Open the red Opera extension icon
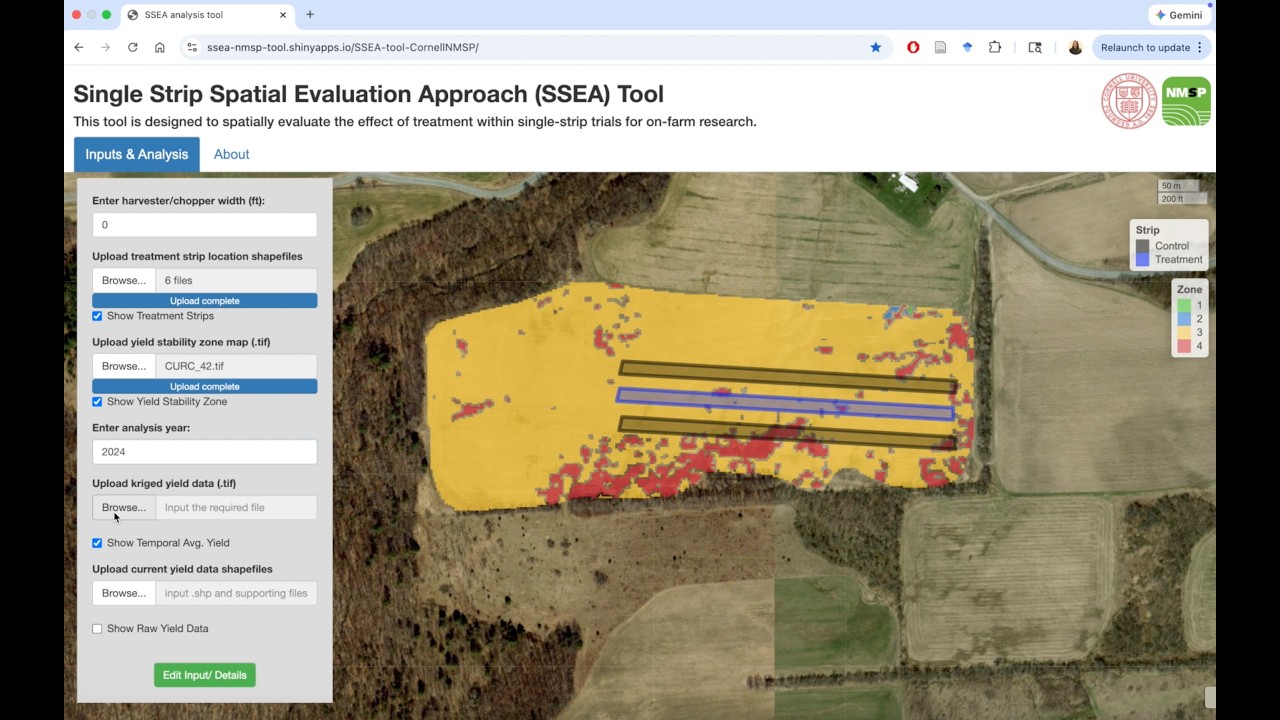This screenshot has width=1280, height=720. (x=913, y=47)
